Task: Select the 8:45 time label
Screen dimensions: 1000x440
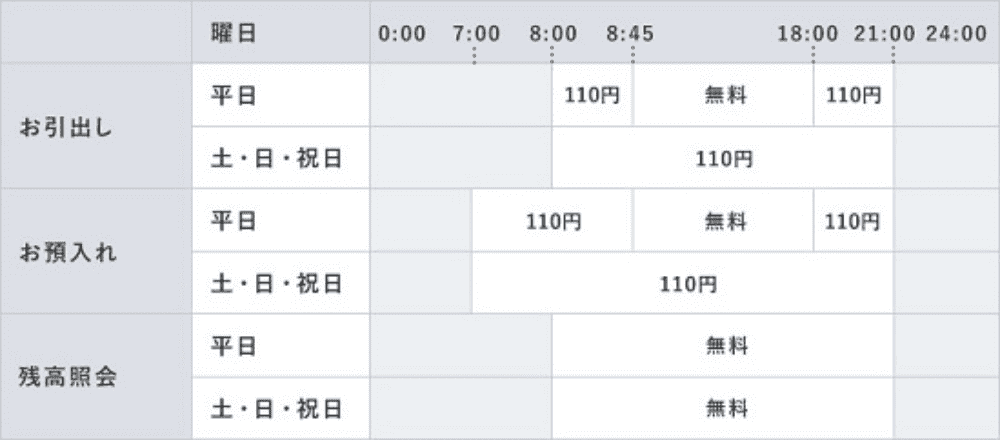Action: [x=630, y=34]
